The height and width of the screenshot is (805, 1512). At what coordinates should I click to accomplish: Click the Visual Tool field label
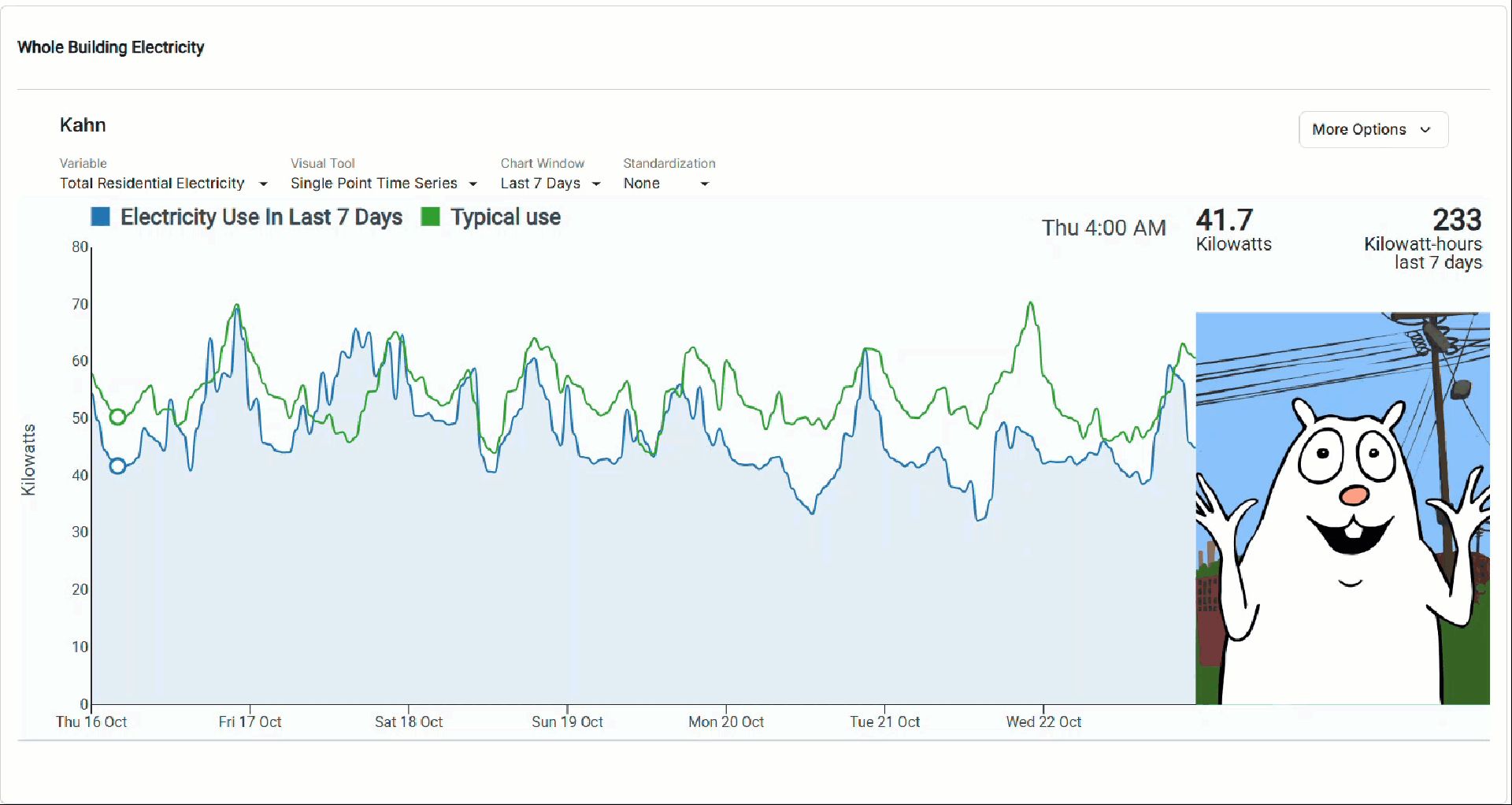[x=323, y=163]
